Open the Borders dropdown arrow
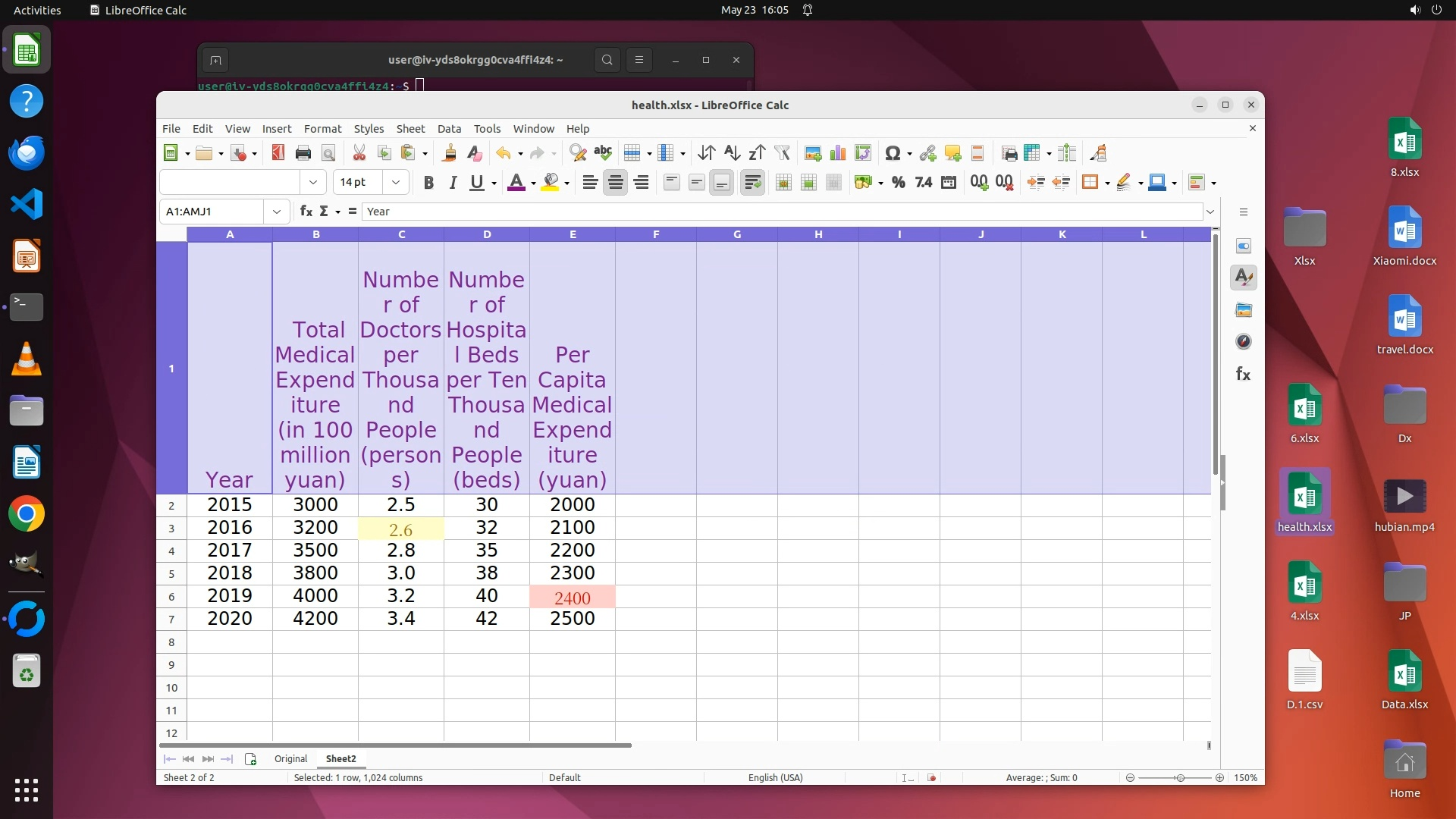1456x819 pixels. [x=1107, y=184]
